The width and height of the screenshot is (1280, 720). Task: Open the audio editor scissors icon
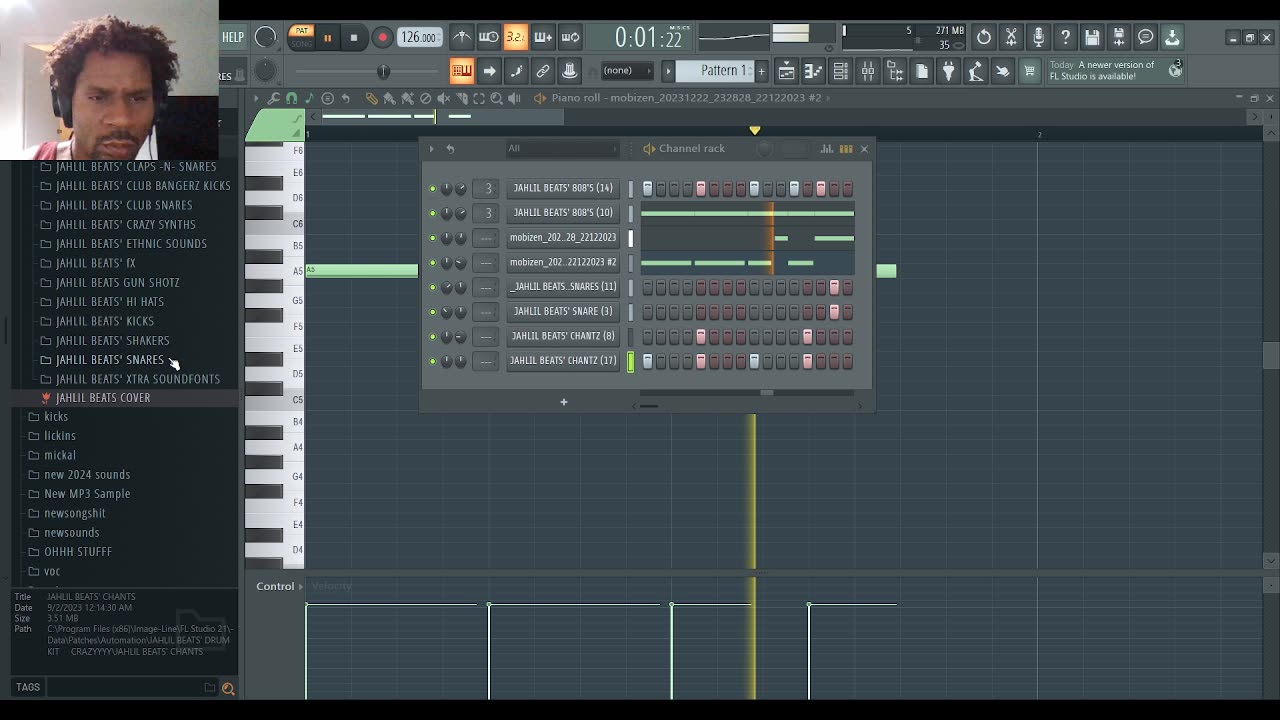point(1011,38)
